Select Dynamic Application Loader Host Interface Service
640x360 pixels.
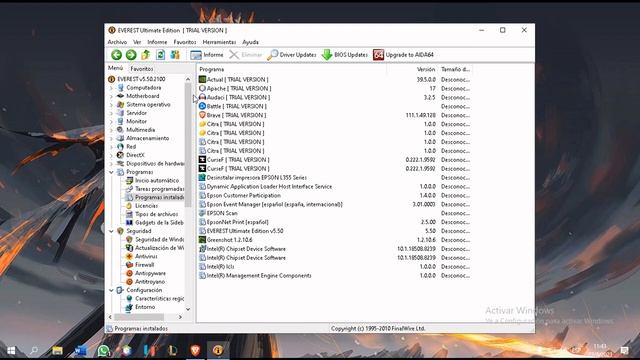[x=335, y=187]
